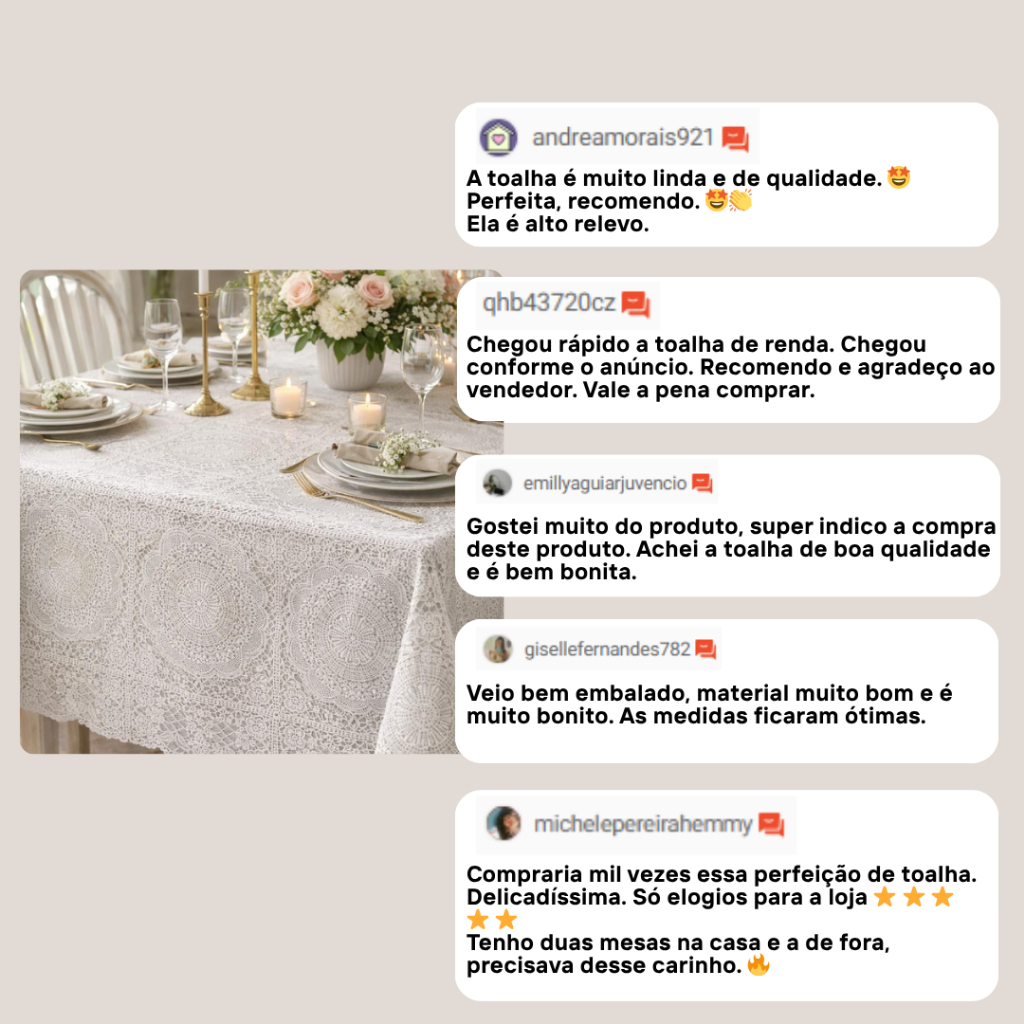Click chat icon next to emillyaguiarjuvencio
Viewport: 1024px width, 1024px height.
pyautogui.click(x=702, y=483)
